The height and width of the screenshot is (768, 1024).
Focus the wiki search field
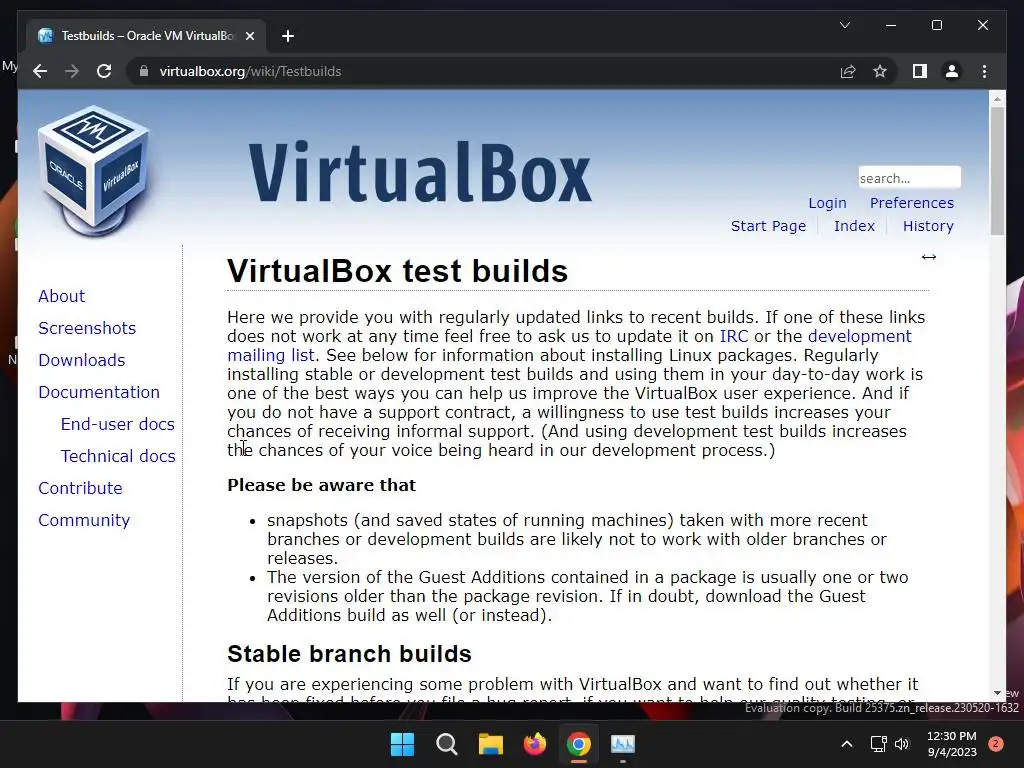click(909, 178)
